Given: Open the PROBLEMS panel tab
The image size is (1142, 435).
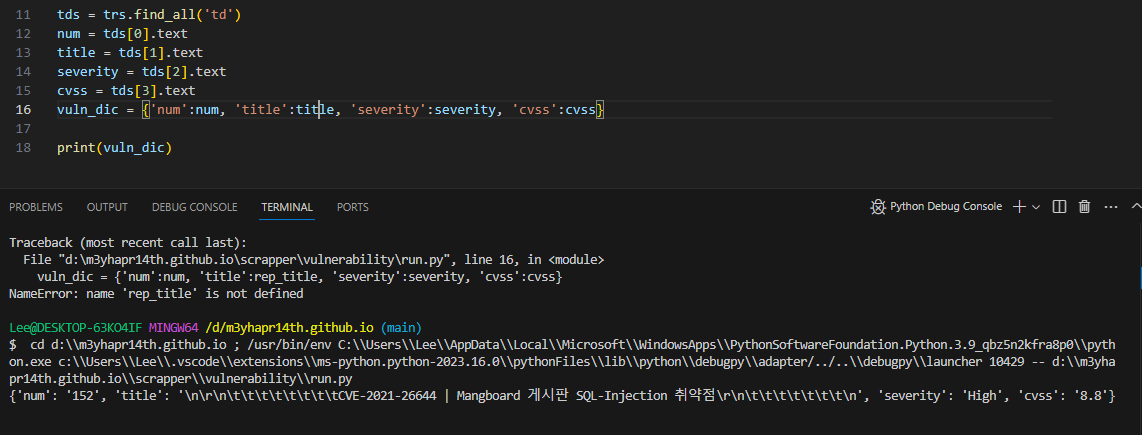Looking at the screenshot, I should [x=36, y=207].
